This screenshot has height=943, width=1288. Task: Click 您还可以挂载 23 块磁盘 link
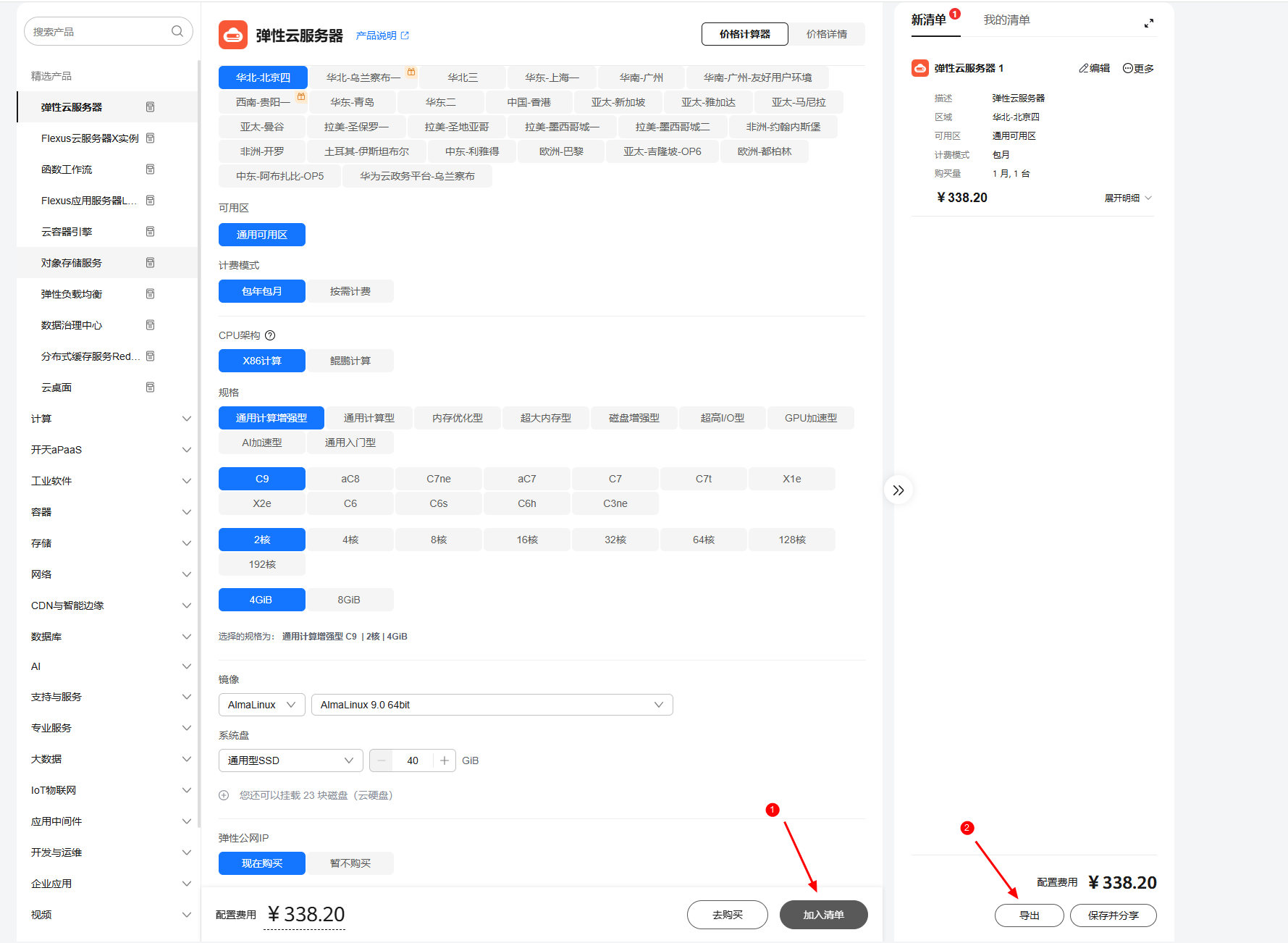click(316, 795)
